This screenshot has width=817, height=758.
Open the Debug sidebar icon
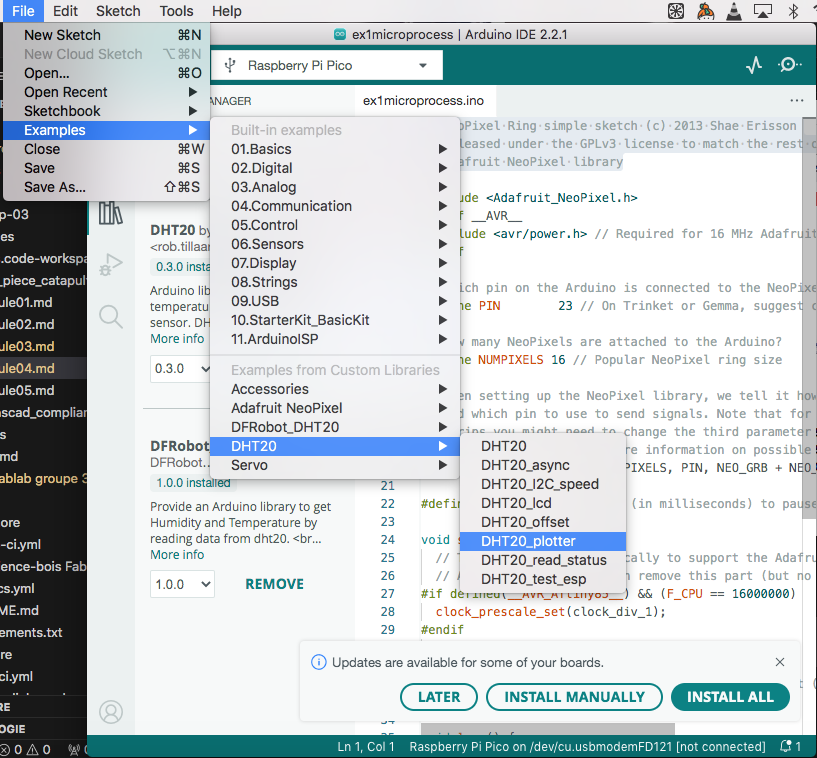click(x=110, y=264)
